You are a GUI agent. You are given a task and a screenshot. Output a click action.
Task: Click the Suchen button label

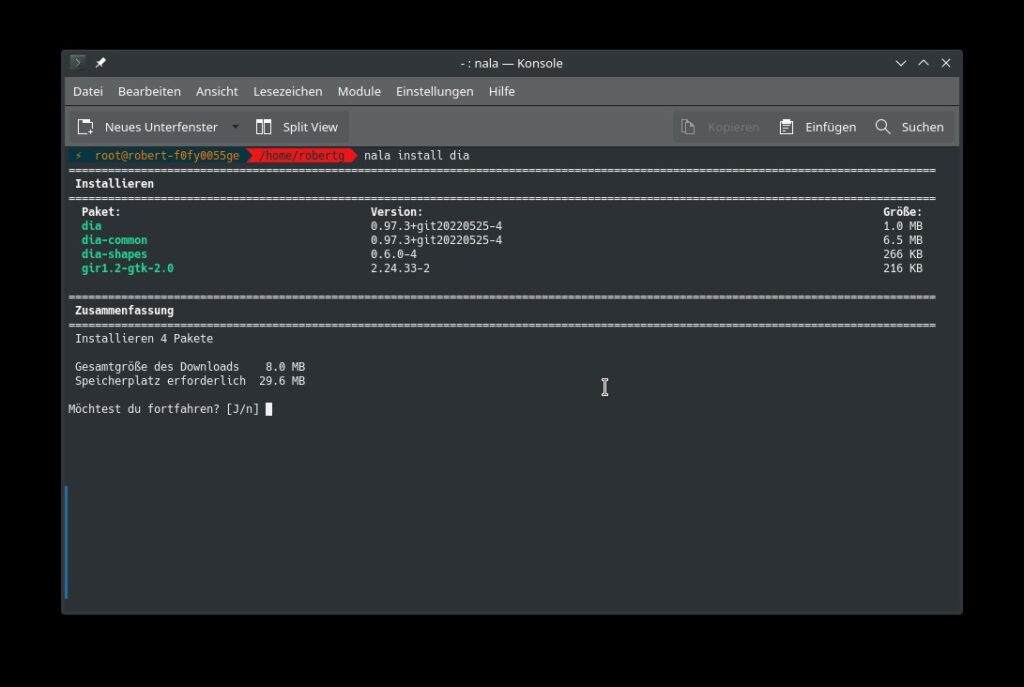923,127
